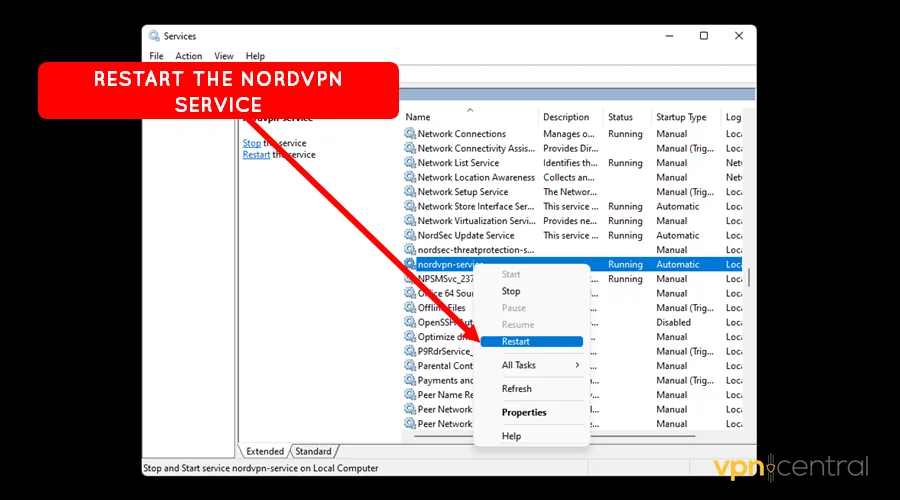
Task: Select the nordsec-threatprotection-s... row name
Action: 475,249
